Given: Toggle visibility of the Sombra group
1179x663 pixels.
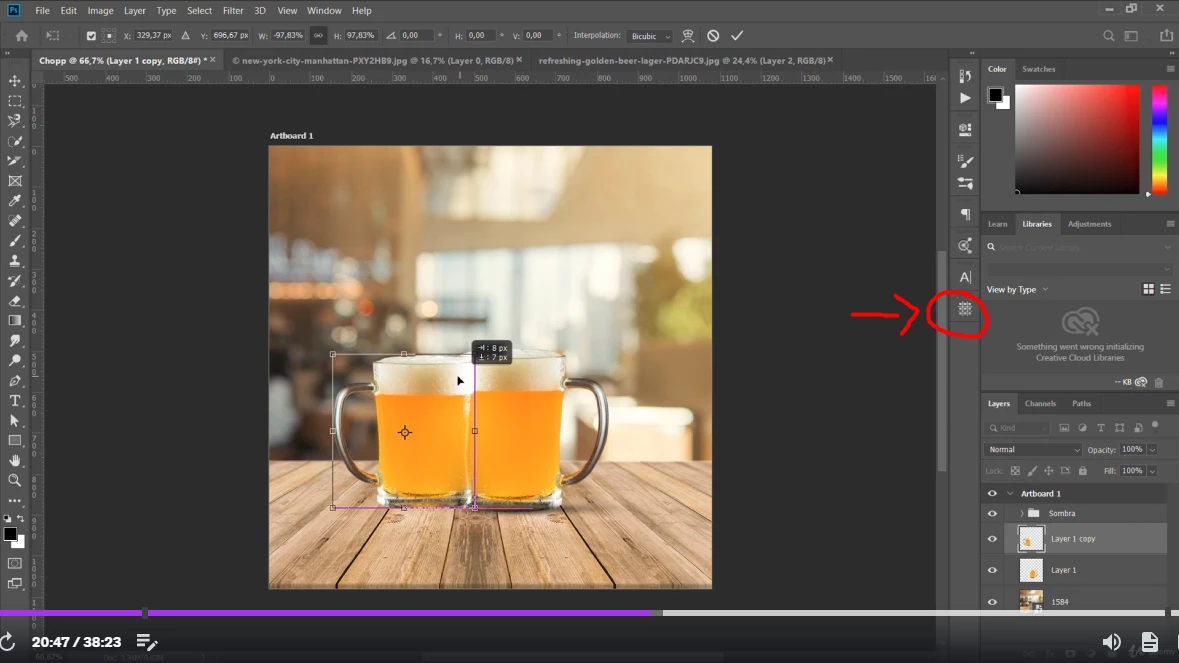Looking at the screenshot, I should [x=992, y=513].
